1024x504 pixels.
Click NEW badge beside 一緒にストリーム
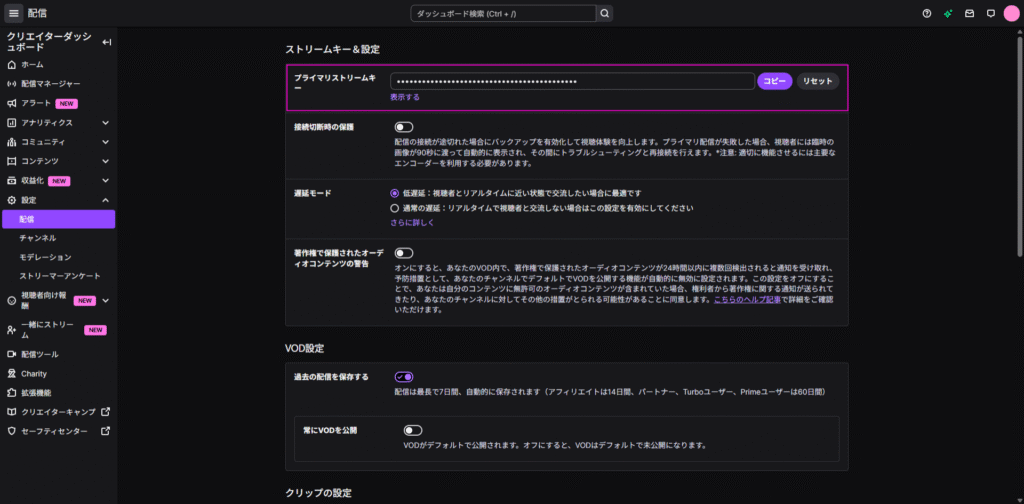tap(95, 330)
